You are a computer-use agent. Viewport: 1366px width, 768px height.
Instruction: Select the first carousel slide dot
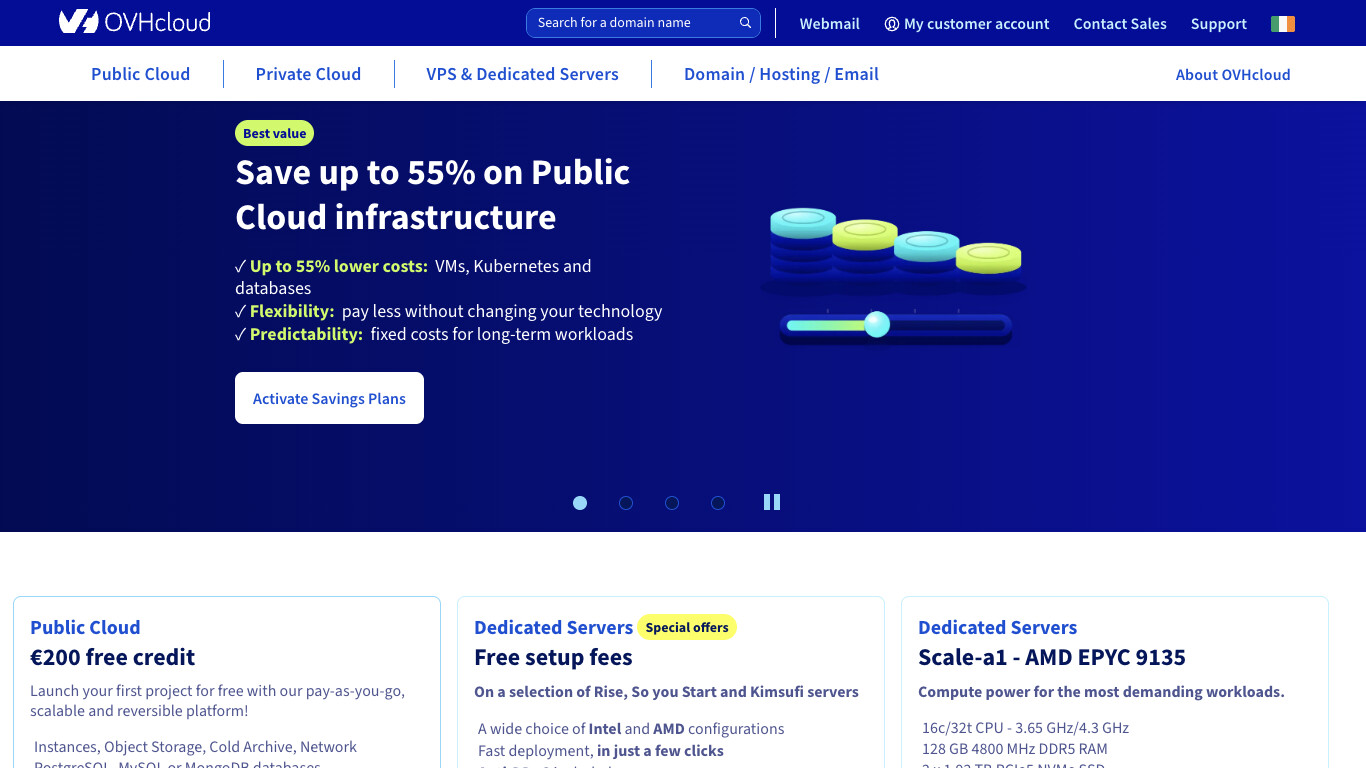580,503
